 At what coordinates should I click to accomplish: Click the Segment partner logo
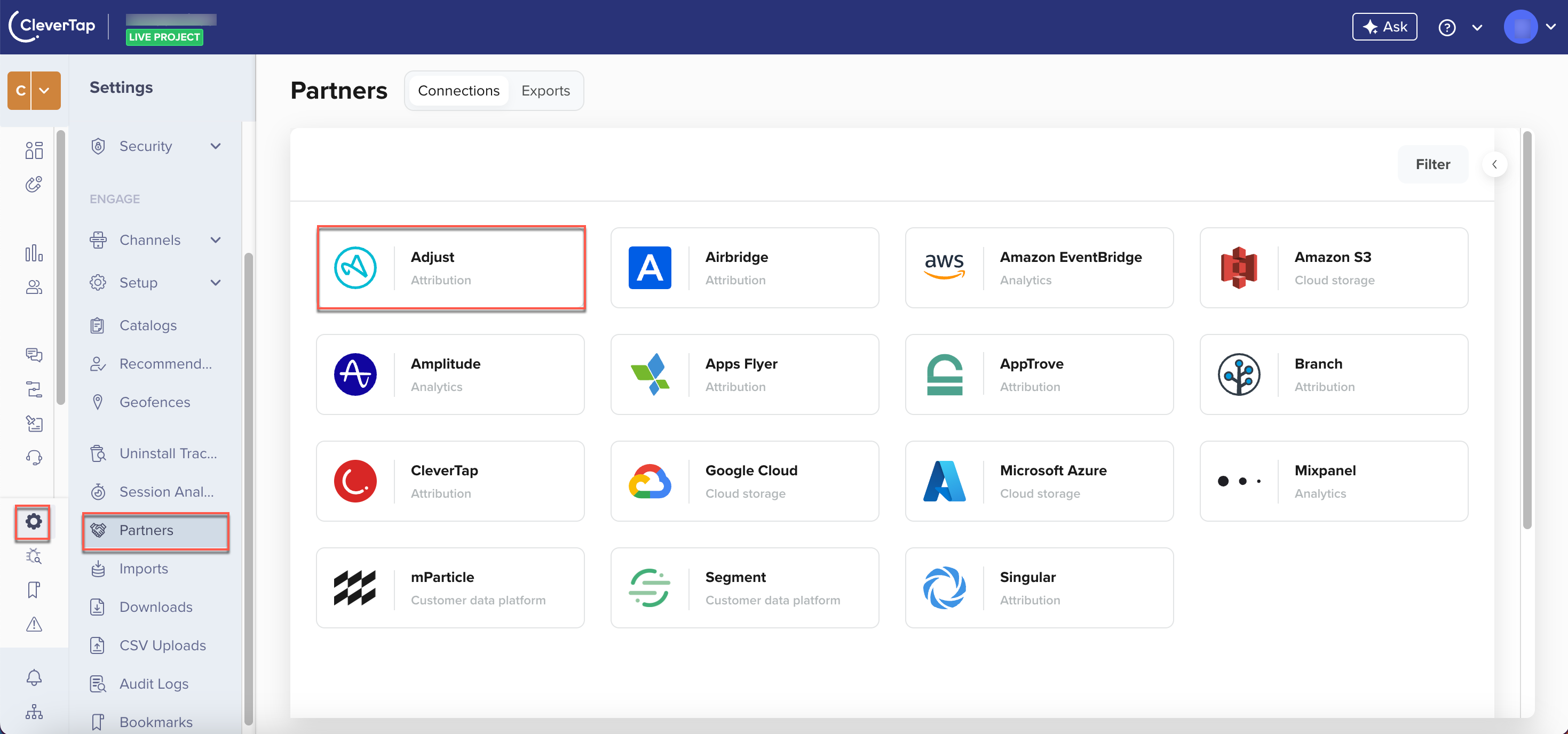click(x=650, y=588)
